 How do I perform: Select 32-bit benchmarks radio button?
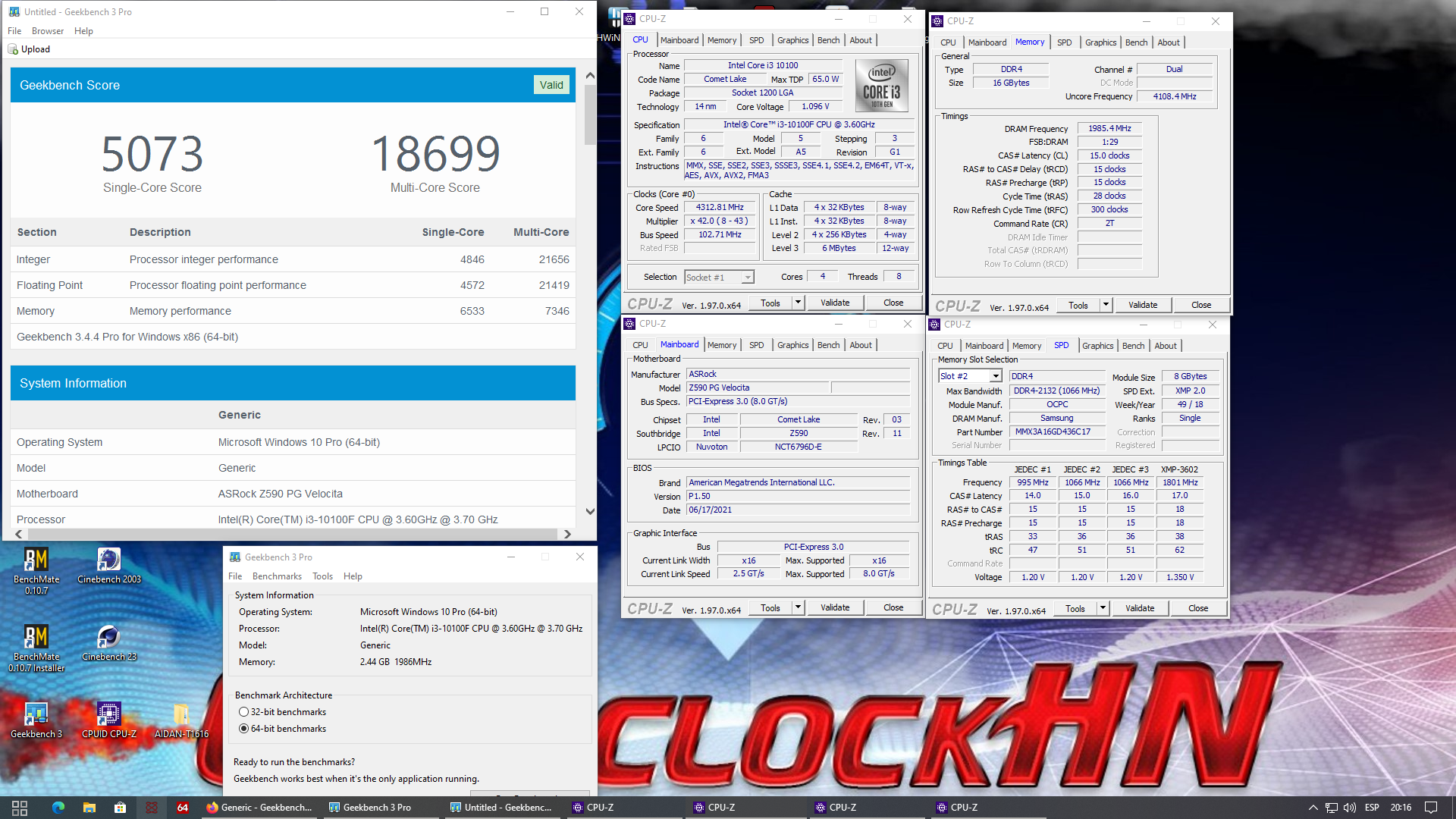click(243, 712)
